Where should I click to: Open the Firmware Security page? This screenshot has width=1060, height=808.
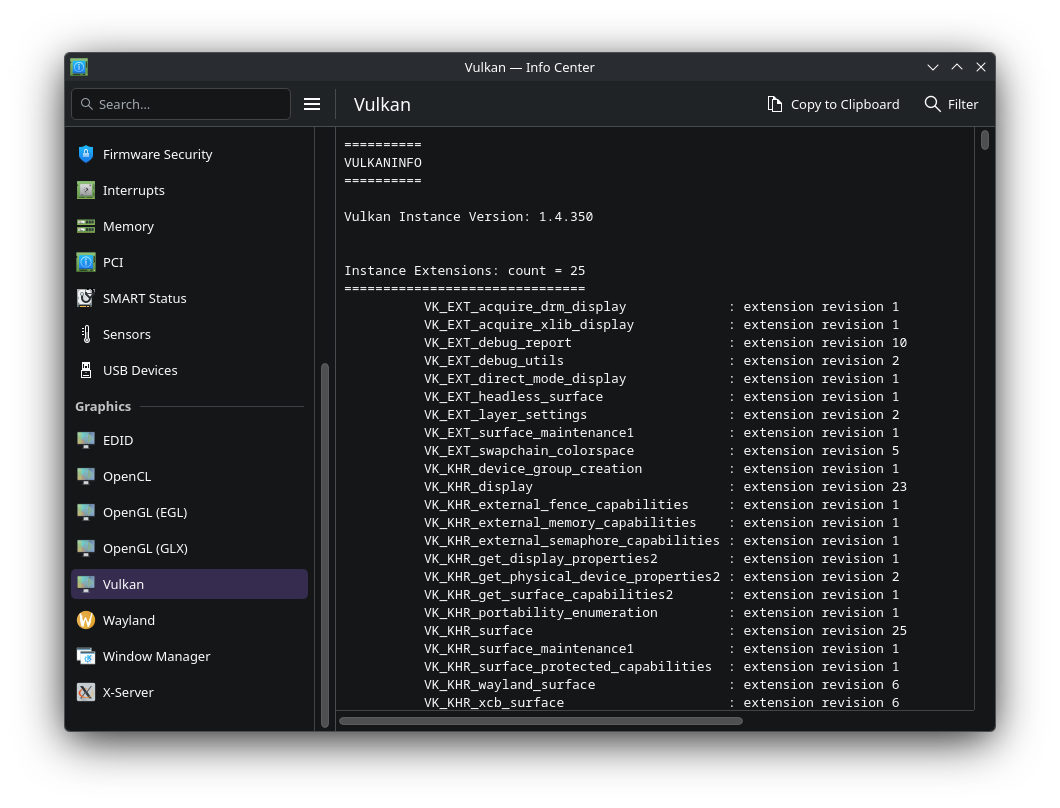coord(189,154)
